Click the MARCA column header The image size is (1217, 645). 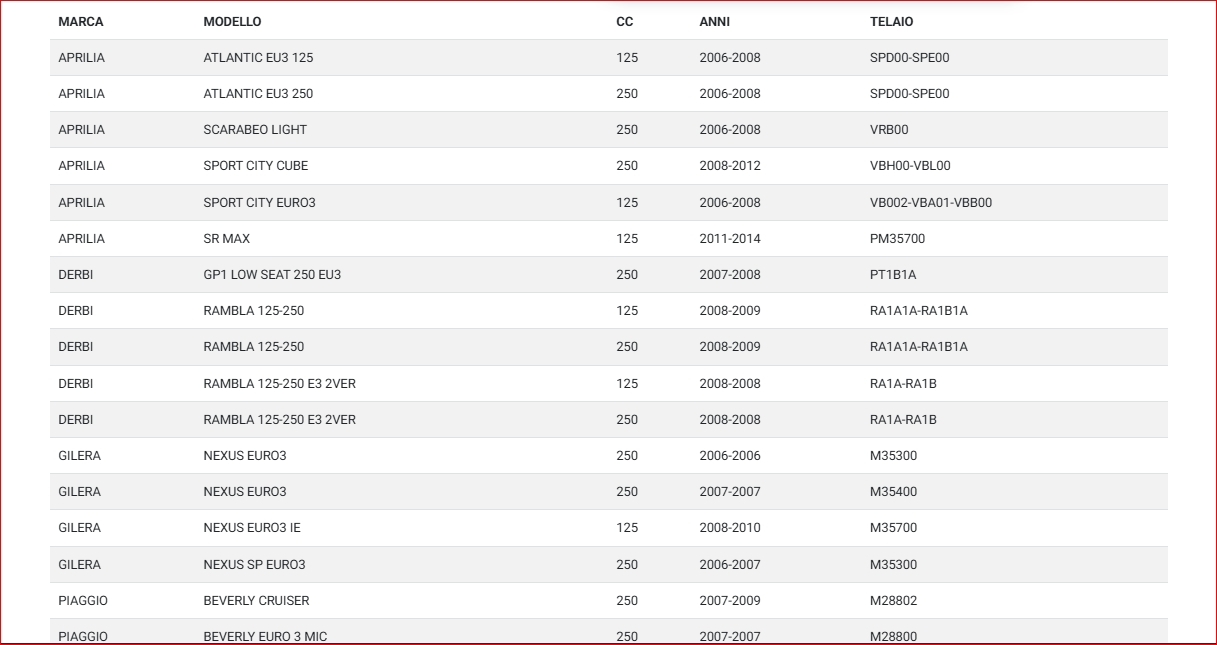pyautogui.click(x=81, y=22)
